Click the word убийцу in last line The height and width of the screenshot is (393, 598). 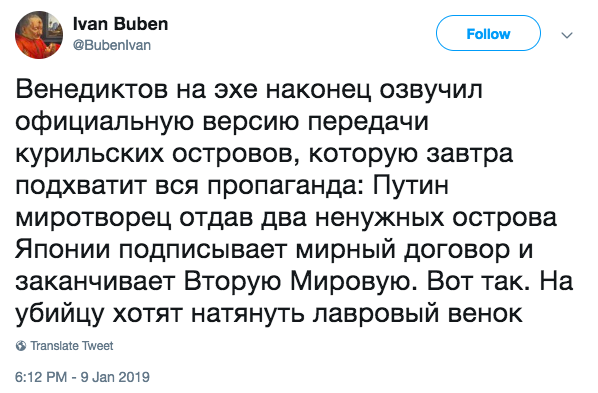click(59, 314)
